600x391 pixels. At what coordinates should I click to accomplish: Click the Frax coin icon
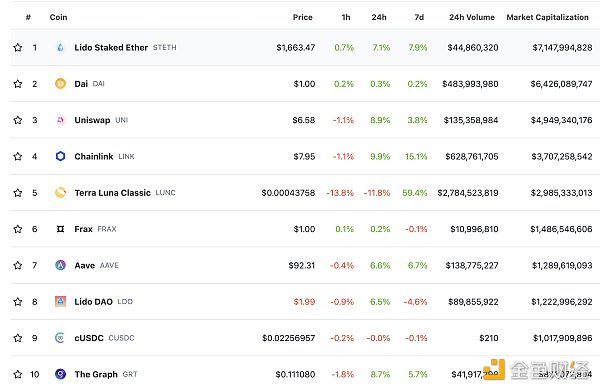[60, 229]
